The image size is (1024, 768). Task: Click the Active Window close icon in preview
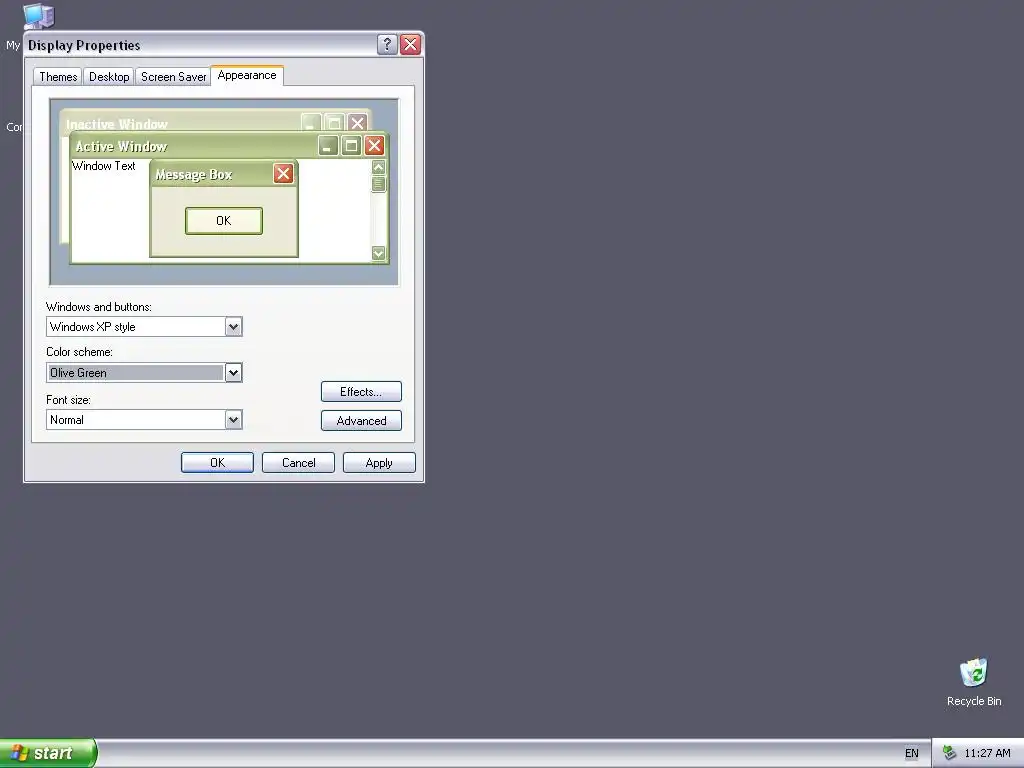pos(374,145)
